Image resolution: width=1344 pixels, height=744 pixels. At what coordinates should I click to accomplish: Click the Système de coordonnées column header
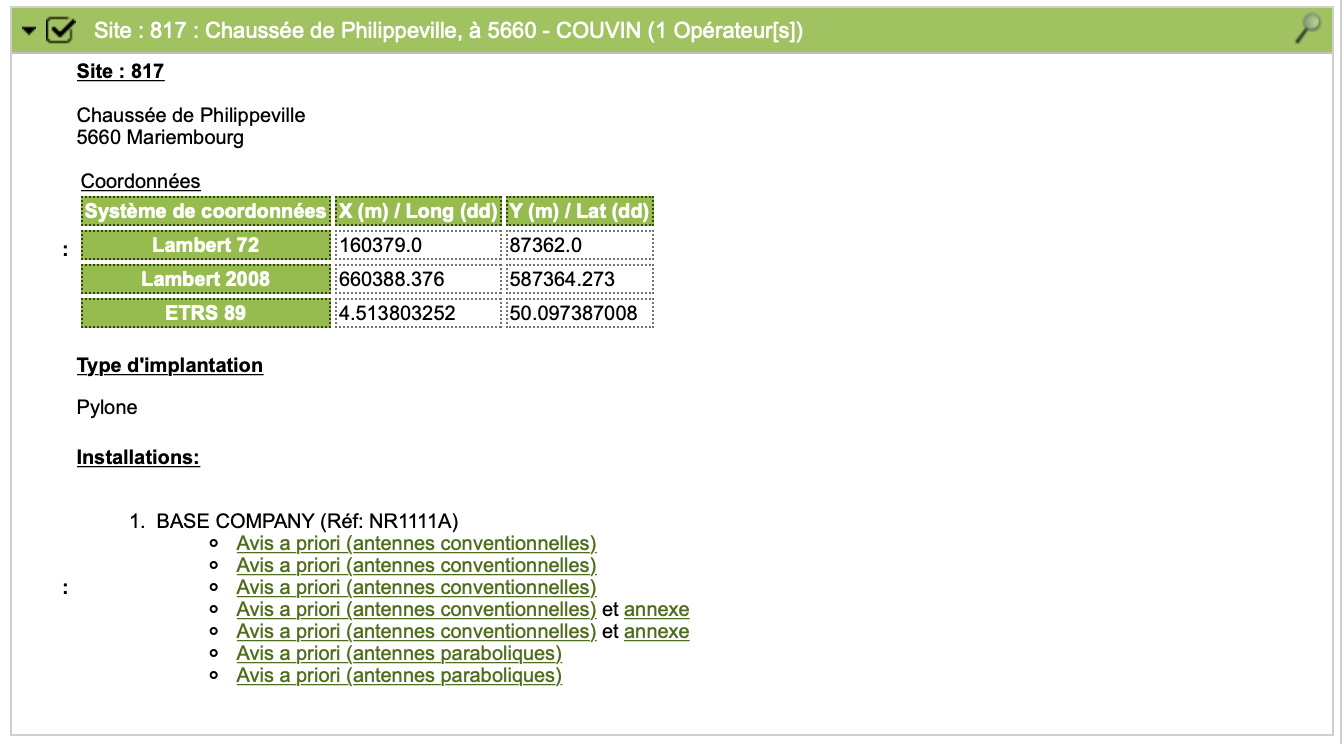(x=206, y=211)
